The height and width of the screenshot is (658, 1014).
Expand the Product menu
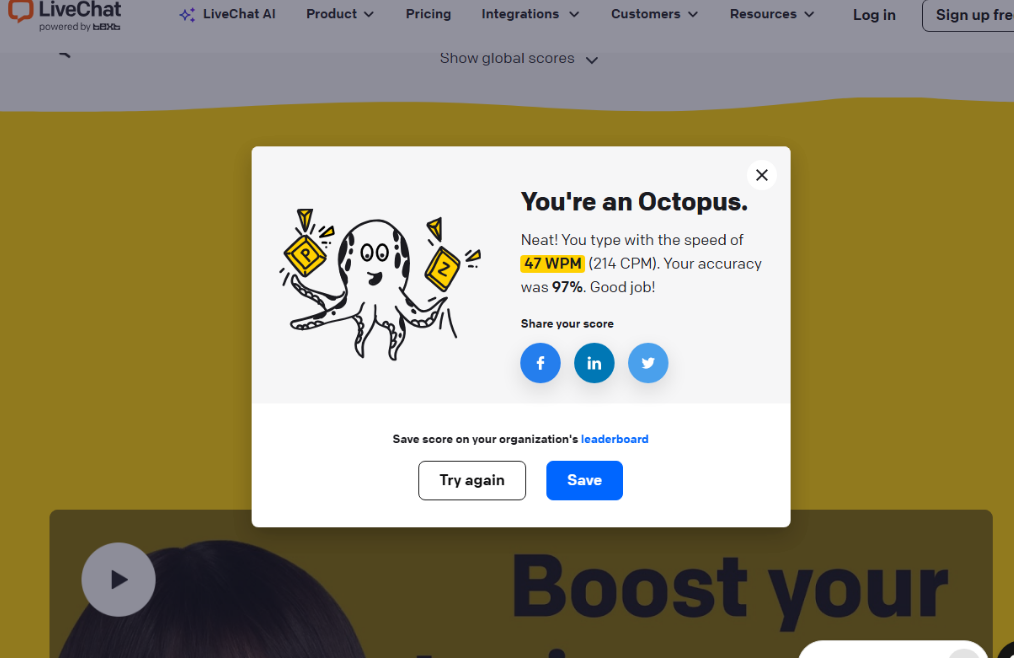(340, 14)
